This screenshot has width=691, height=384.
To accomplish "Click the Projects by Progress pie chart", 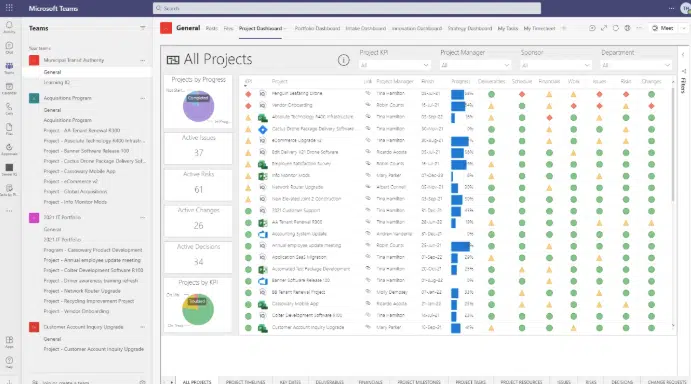I will (x=198, y=106).
